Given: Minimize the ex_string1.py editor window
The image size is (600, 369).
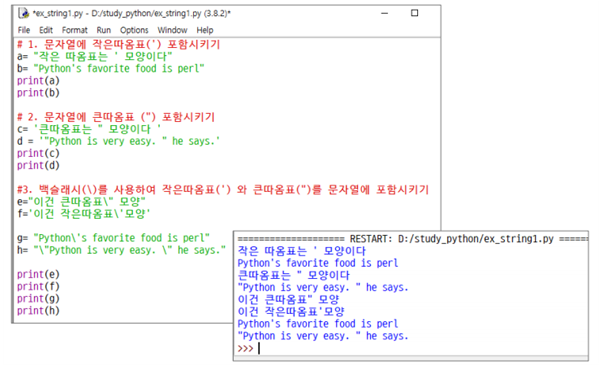Looking at the screenshot, I should [x=385, y=13].
